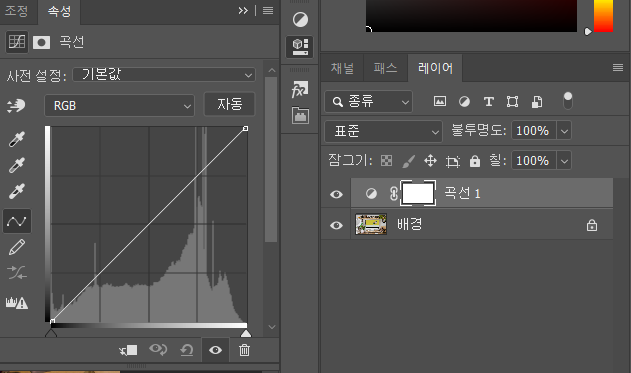Open the Adjustments panel dock icon
The image size is (631, 373).
[x=300, y=19]
